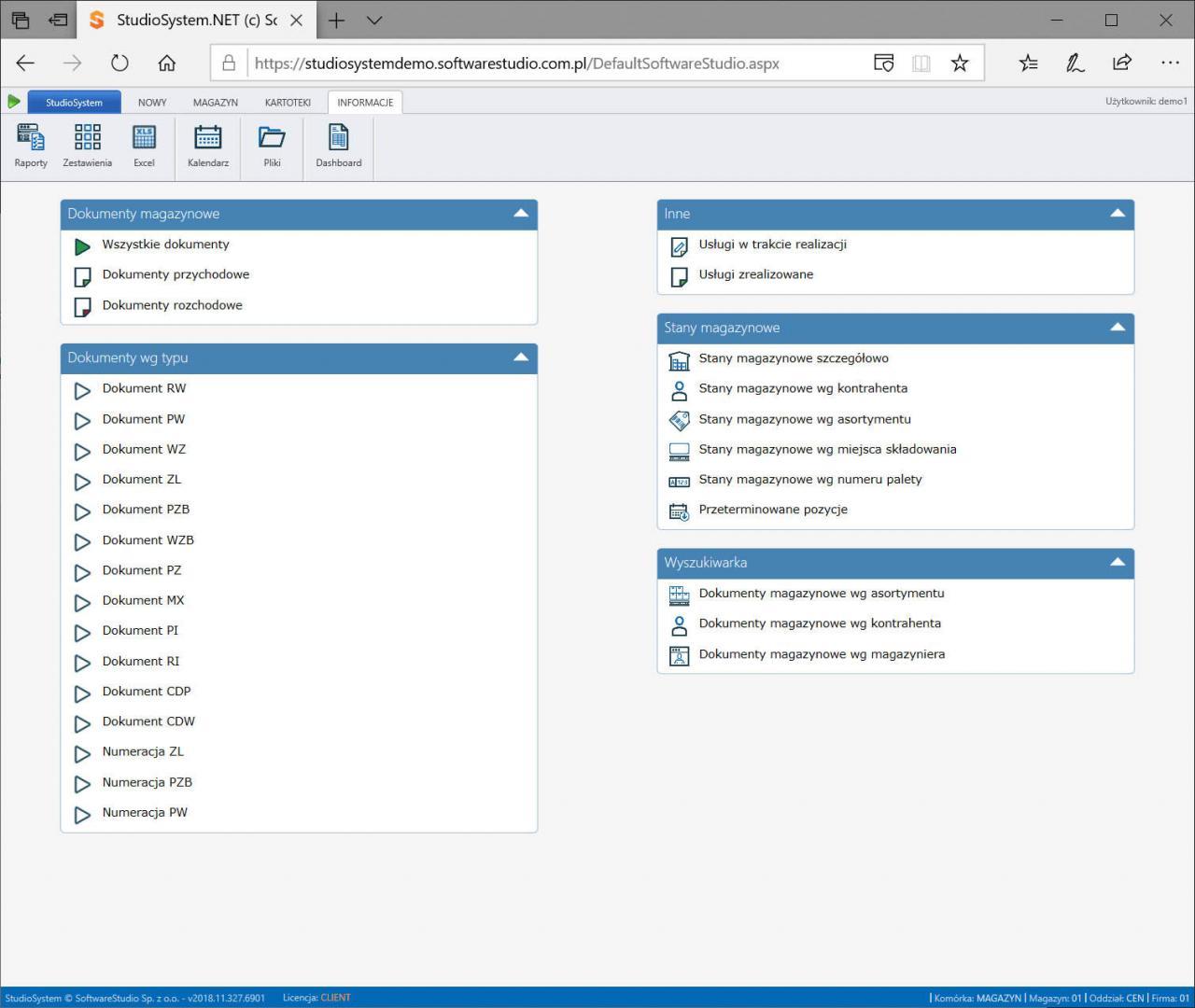Click the favorites star in the address bar
This screenshot has width=1195, height=1008.
960,63
